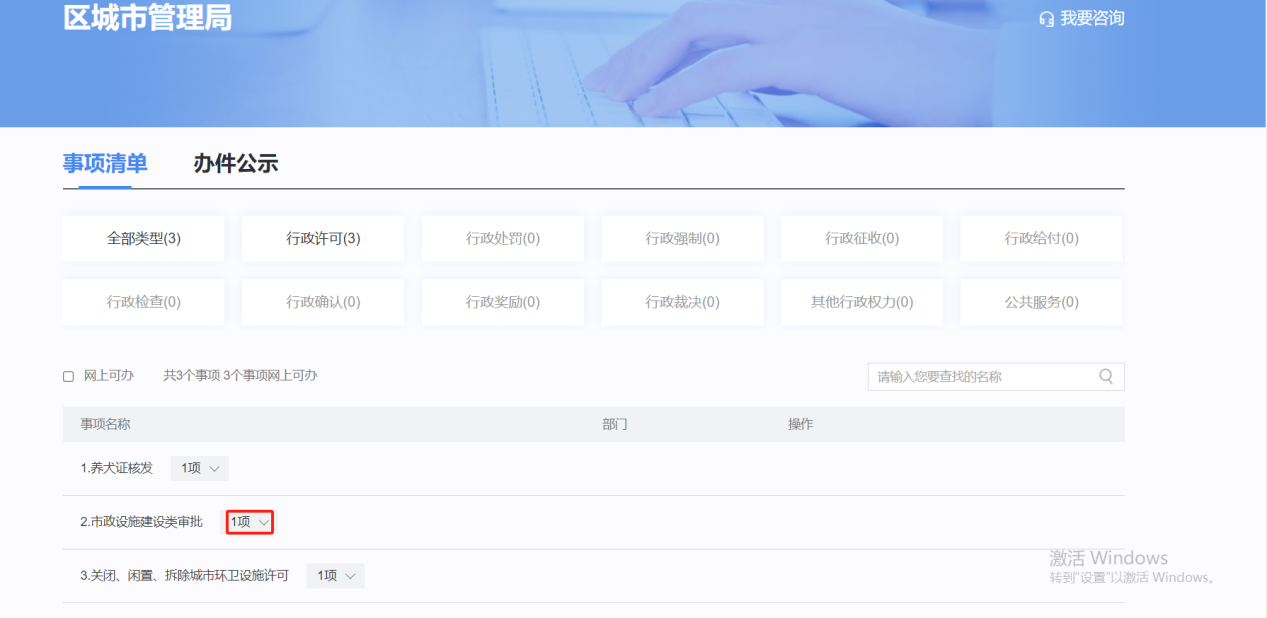The image size is (1267, 618).
Task: Click the 行政确认(0) category
Action: point(322,301)
